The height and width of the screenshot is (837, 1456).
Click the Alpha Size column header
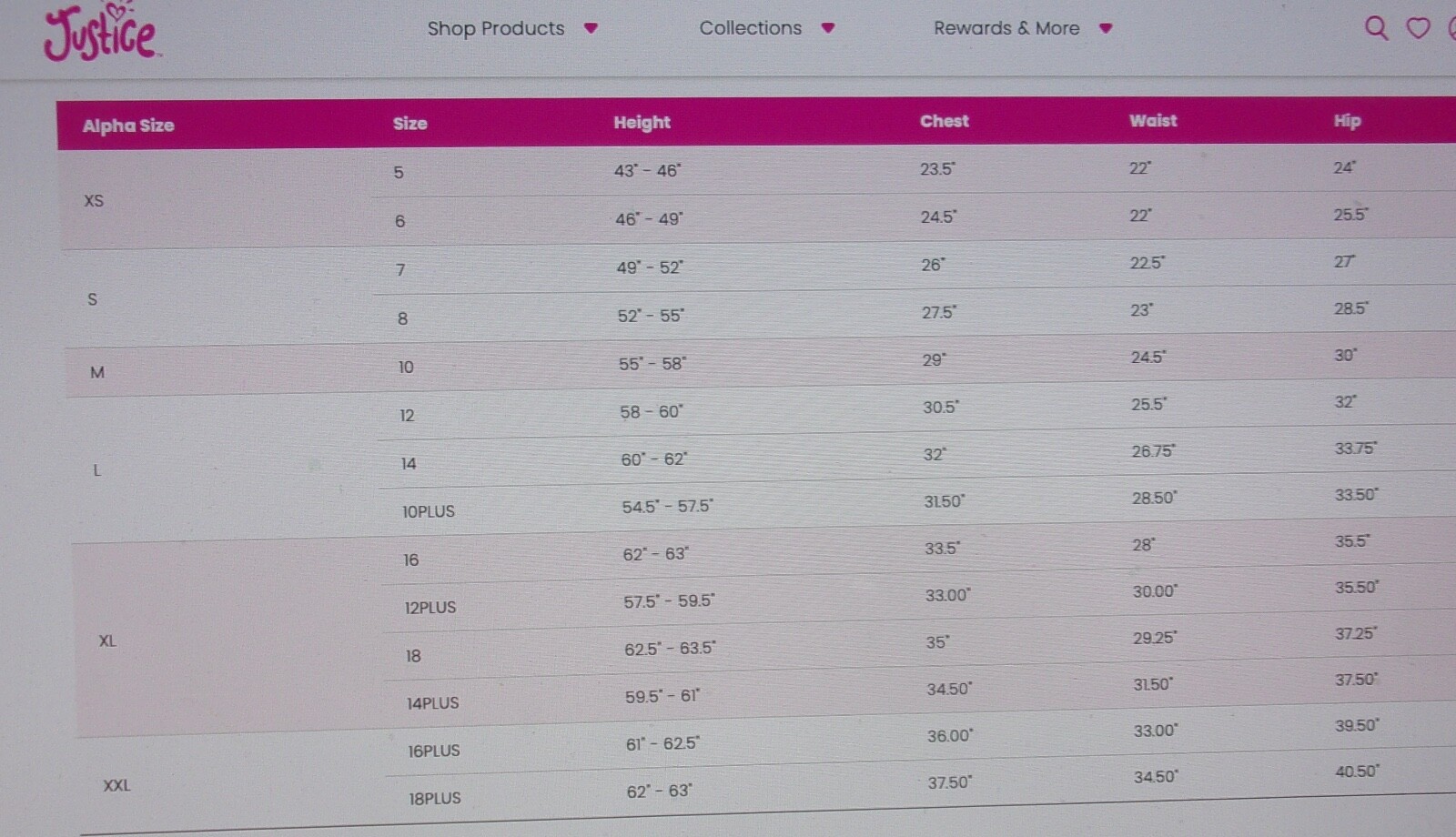tap(128, 126)
